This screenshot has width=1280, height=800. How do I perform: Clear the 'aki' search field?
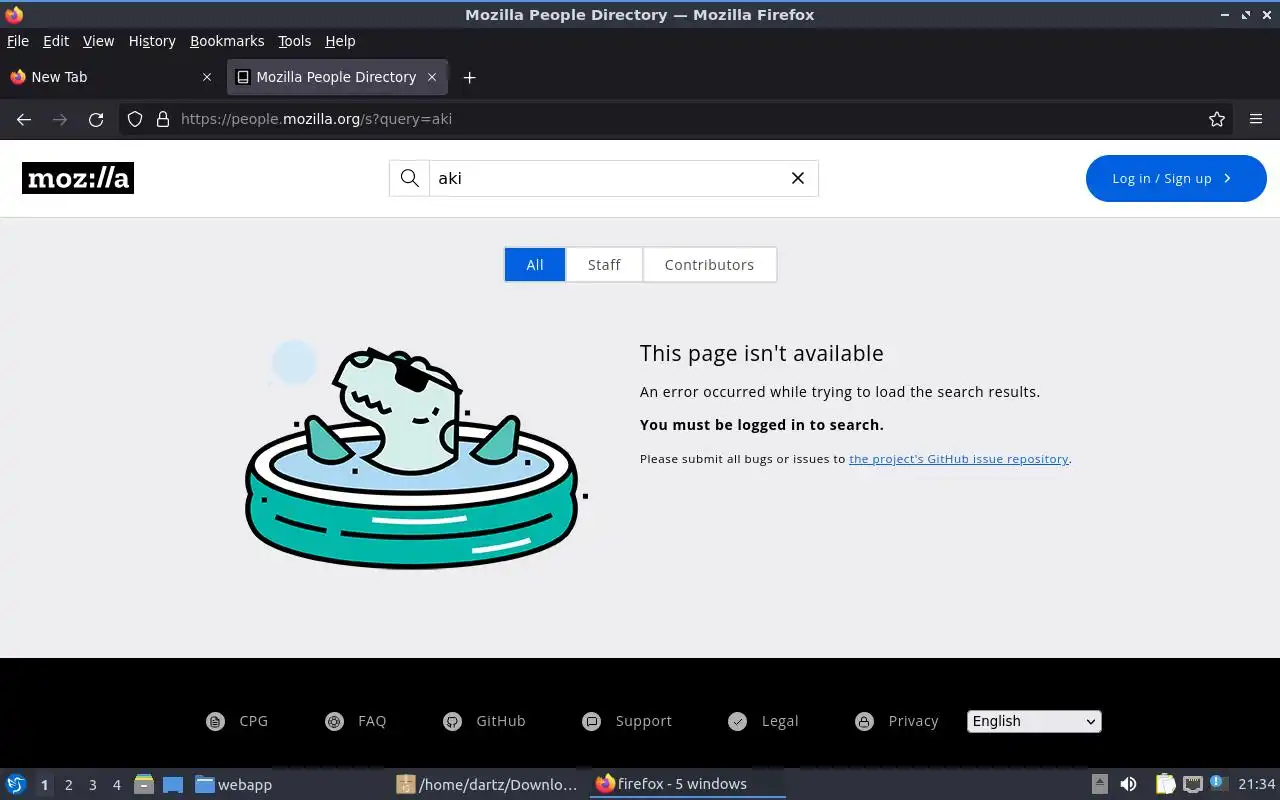coord(798,178)
